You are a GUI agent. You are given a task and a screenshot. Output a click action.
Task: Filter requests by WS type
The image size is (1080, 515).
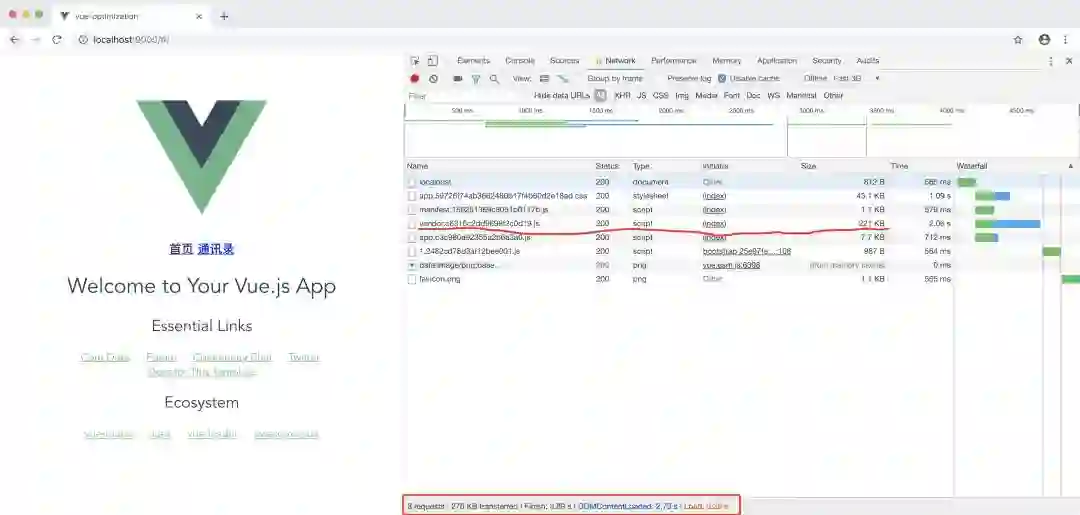[x=773, y=96]
